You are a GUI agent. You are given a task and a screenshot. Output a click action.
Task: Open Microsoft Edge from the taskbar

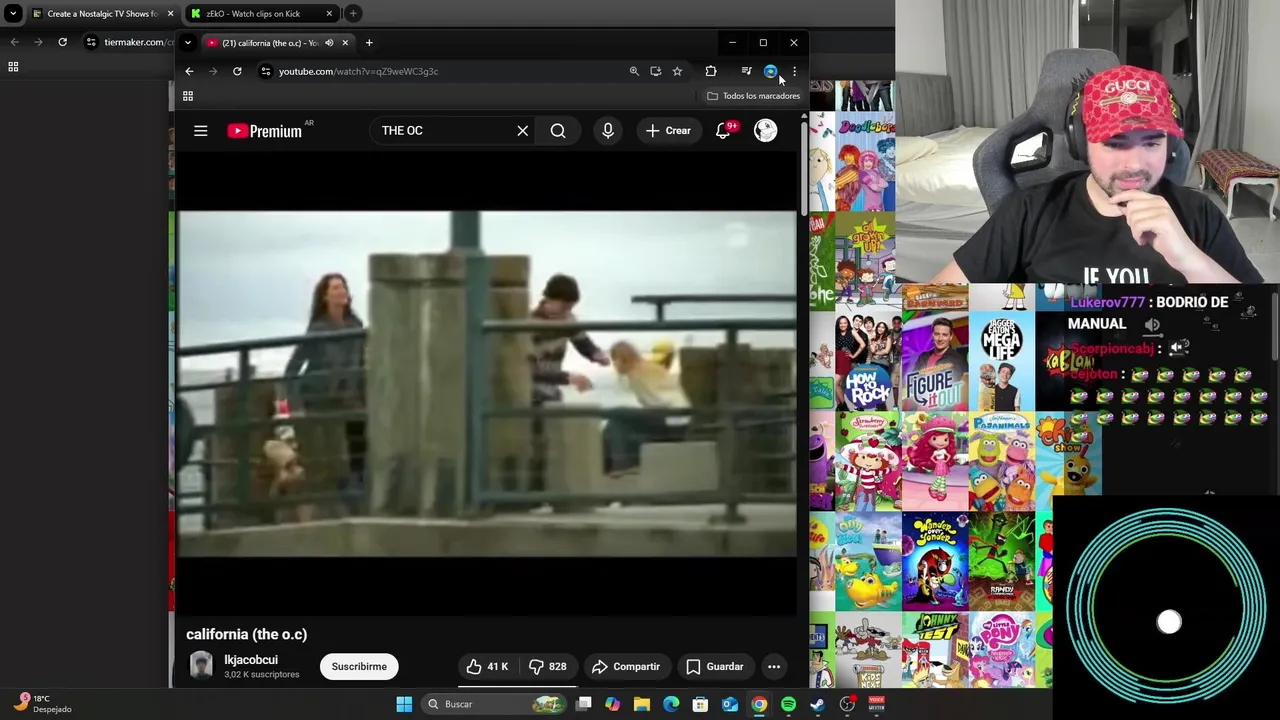point(671,704)
